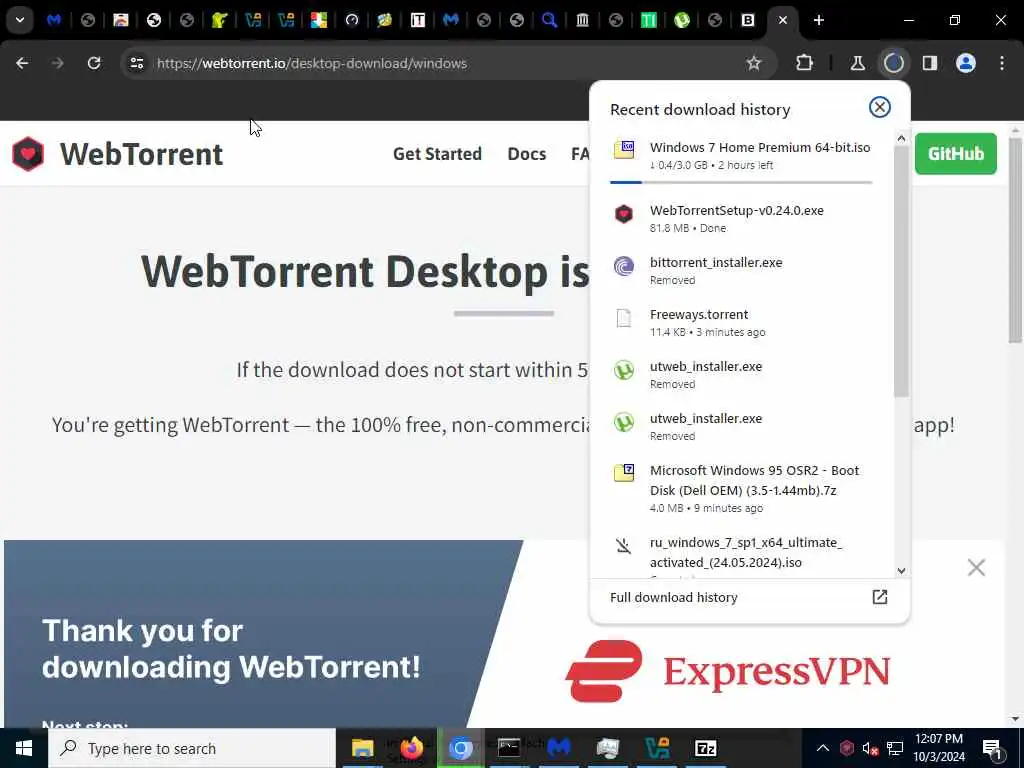Image resolution: width=1024 pixels, height=768 pixels.
Task: Click the ExpressVPN logo ad
Action: click(x=728, y=671)
